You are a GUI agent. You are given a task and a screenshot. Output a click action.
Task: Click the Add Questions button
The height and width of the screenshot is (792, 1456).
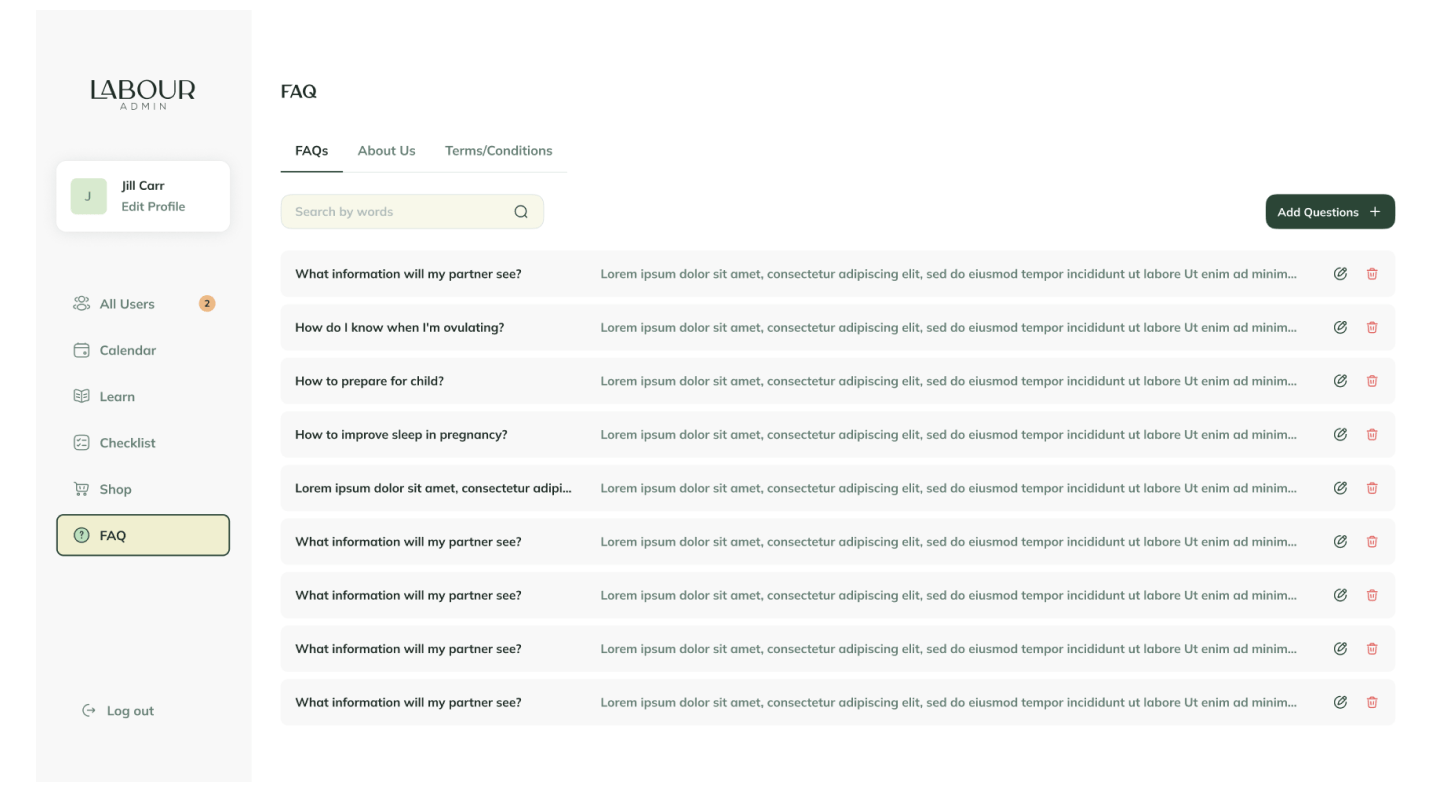tap(1330, 212)
